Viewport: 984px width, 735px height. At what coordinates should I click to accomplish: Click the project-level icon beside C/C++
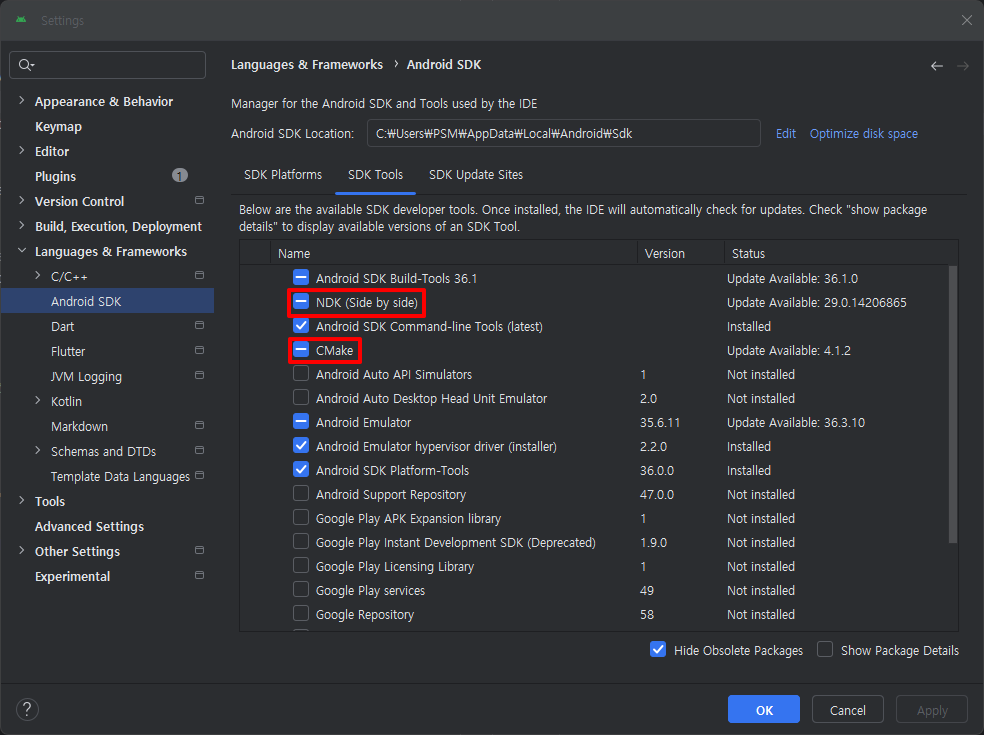coord(200,276)
